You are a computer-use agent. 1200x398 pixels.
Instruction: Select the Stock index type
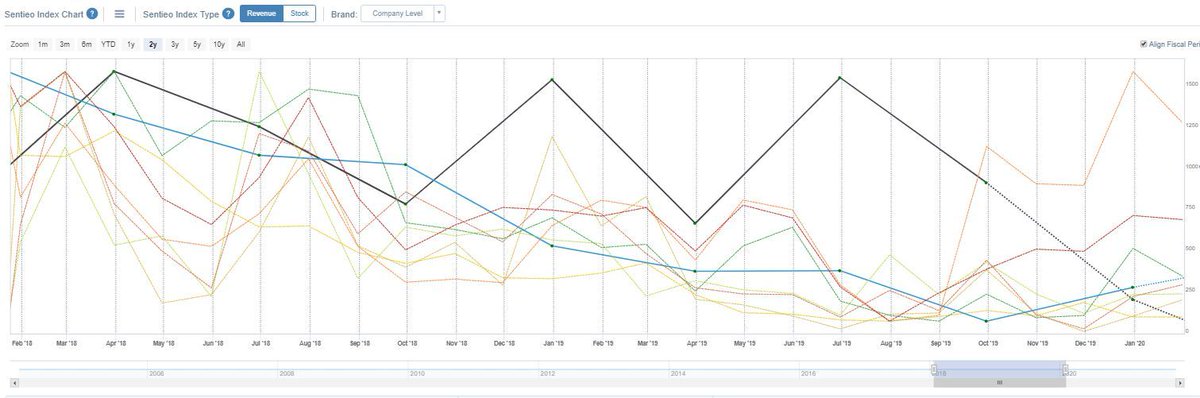(299, 14)
